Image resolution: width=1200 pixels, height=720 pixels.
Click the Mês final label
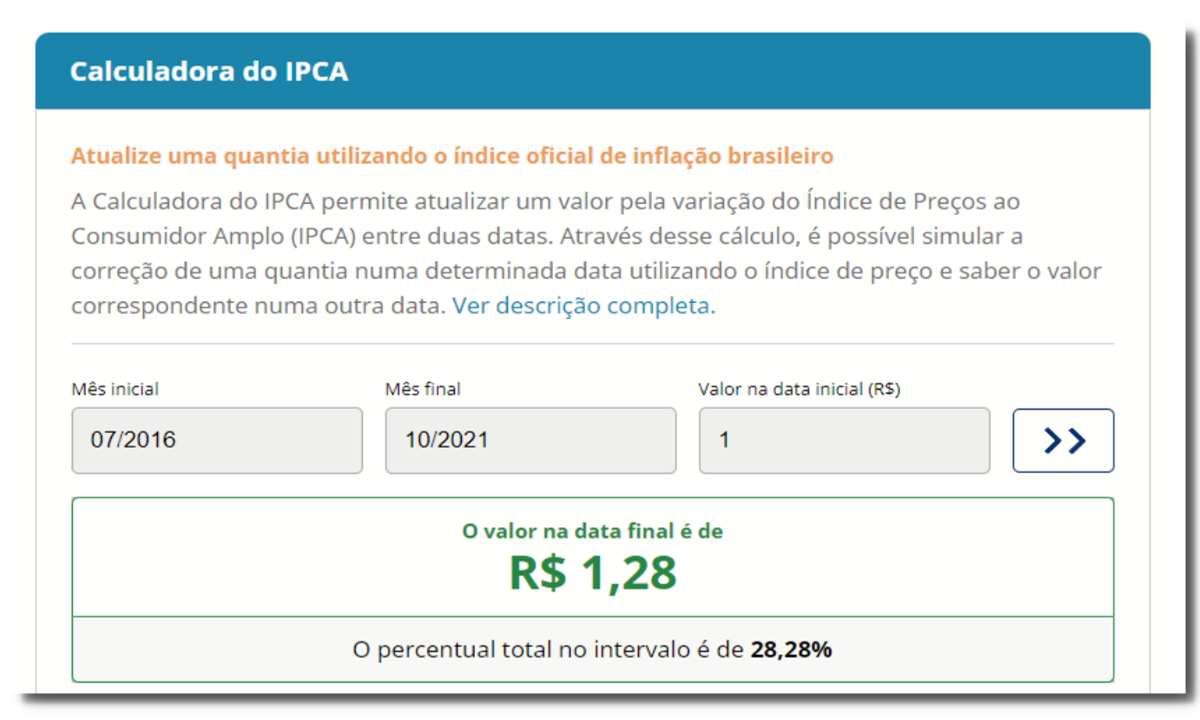click(423, 389)
